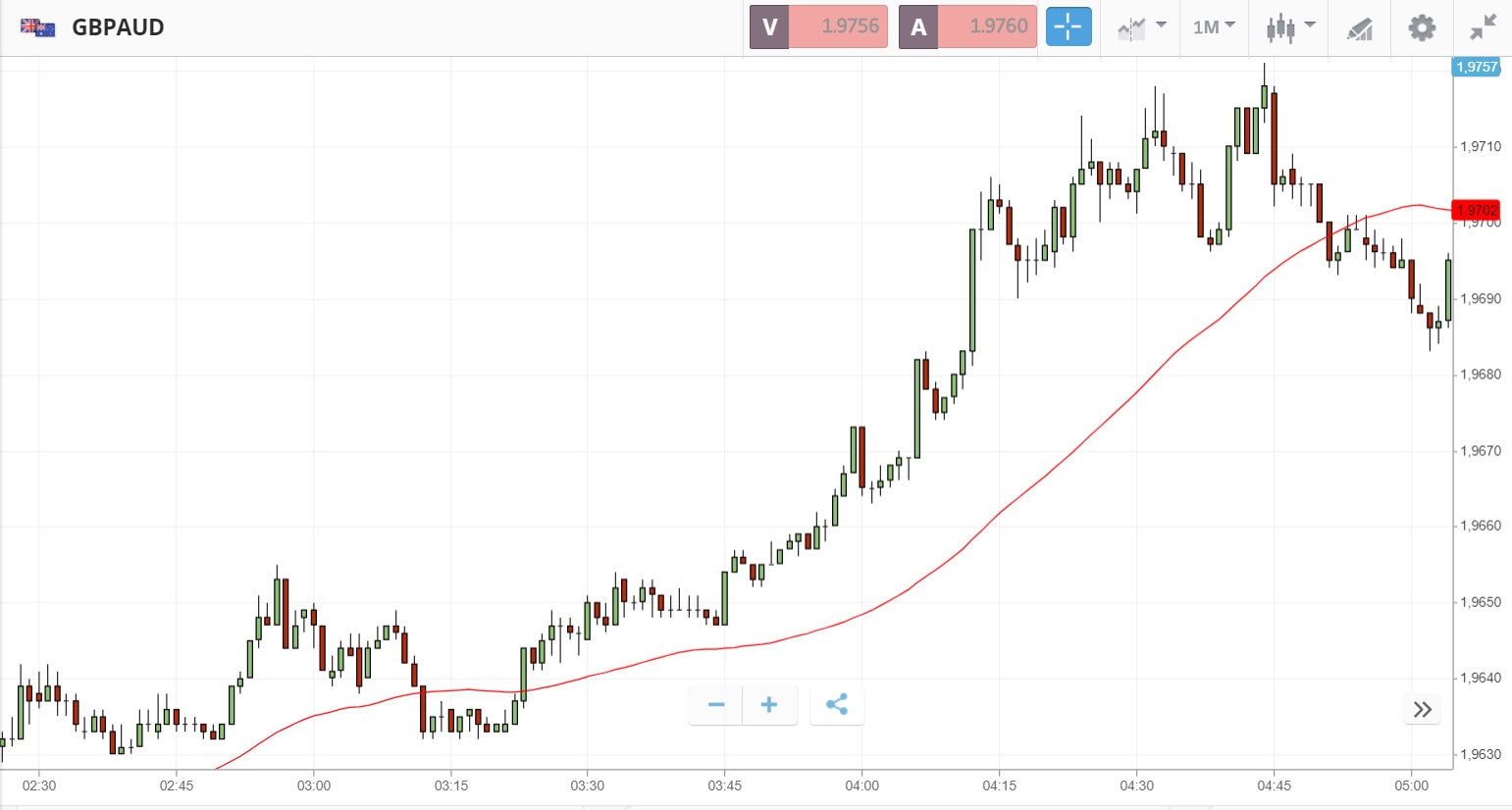This screenshot has height=810, width=1512.
Task: Click the sell button at 1.9756
Action: 819,26
